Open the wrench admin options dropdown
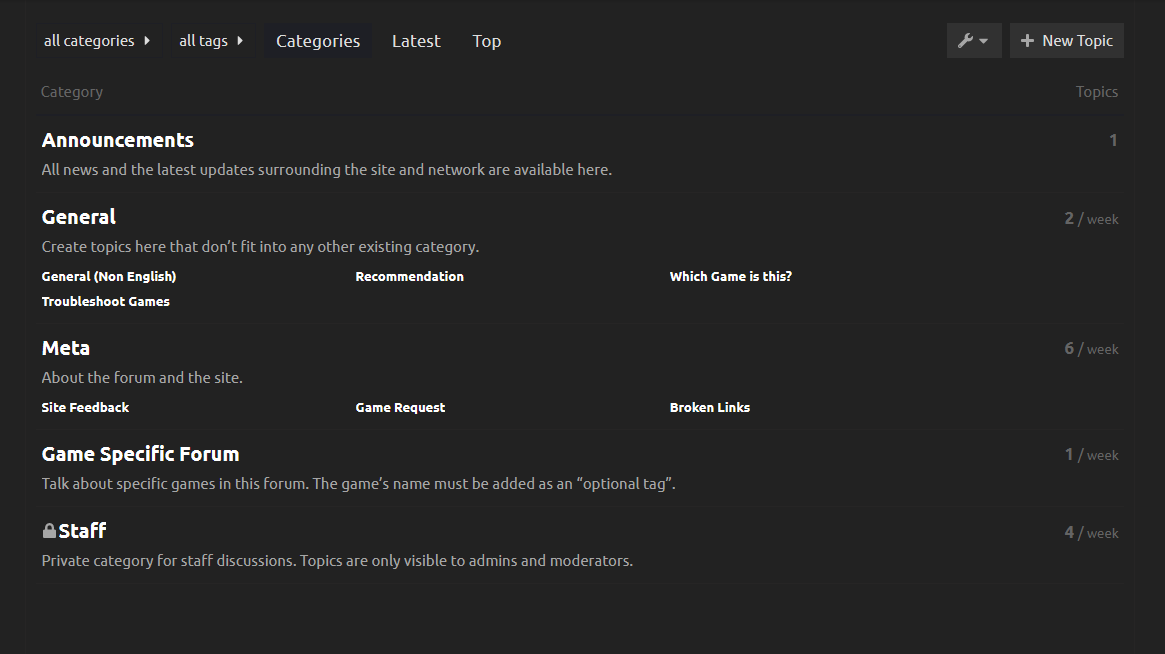Screen dimensions: 1165x654 click(x=973, y=41)
